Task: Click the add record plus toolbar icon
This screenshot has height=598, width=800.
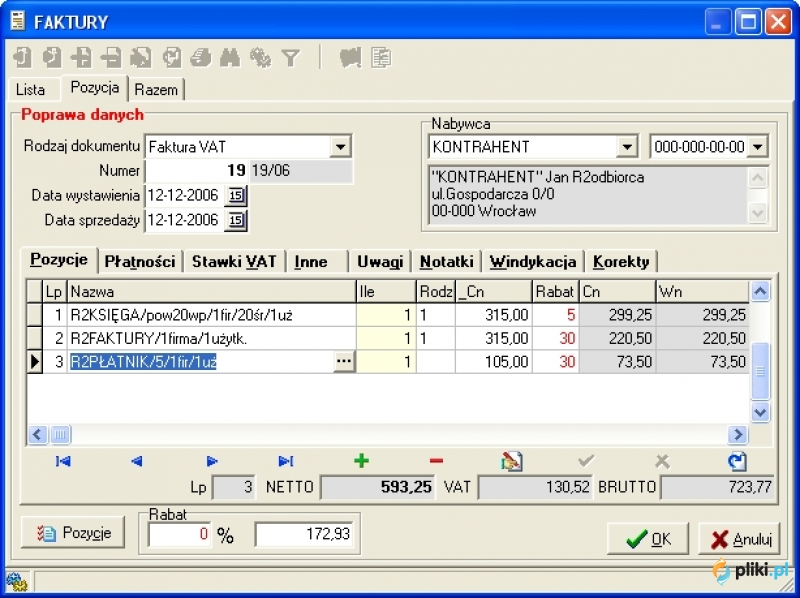Action: pos(82,58)
